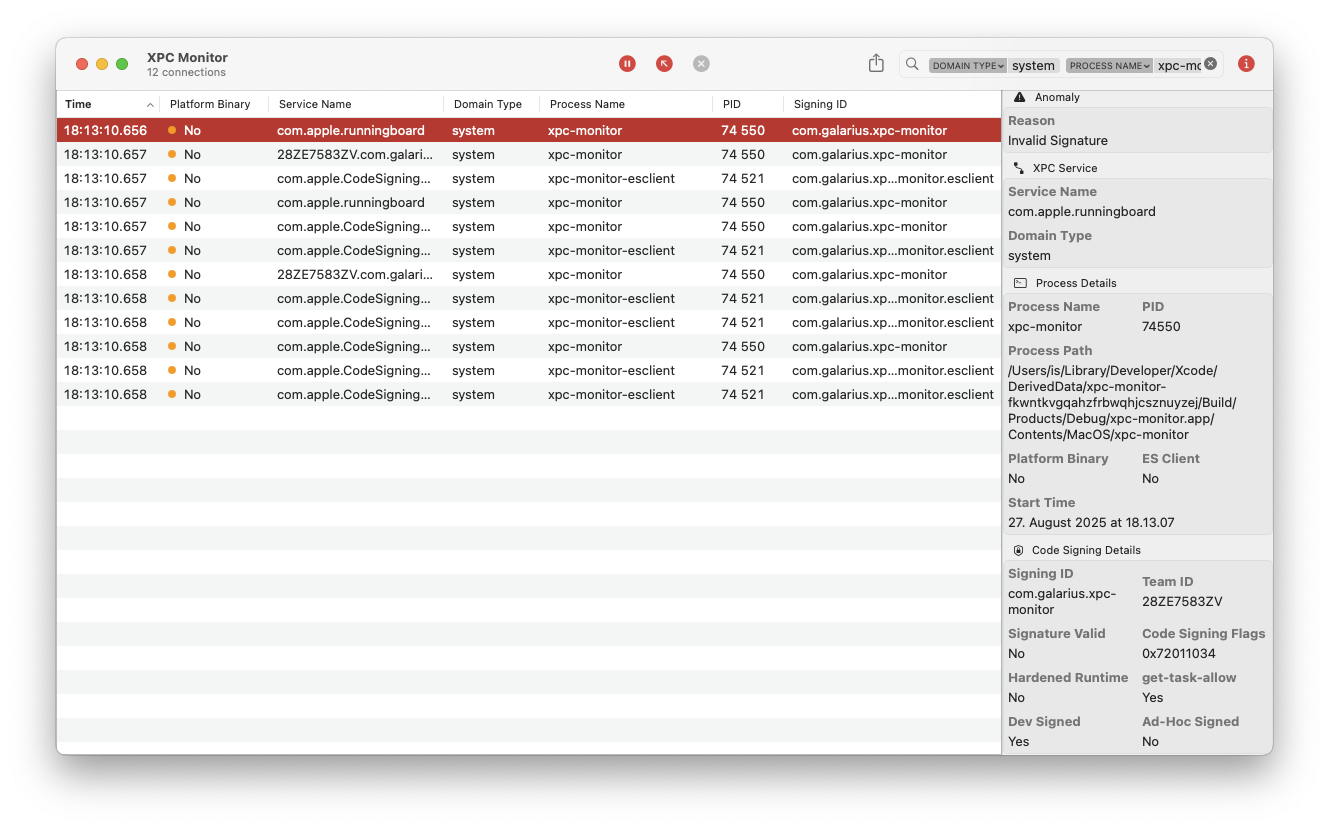Click the Code Signing Details shield icon

(x=1018, y=550)
